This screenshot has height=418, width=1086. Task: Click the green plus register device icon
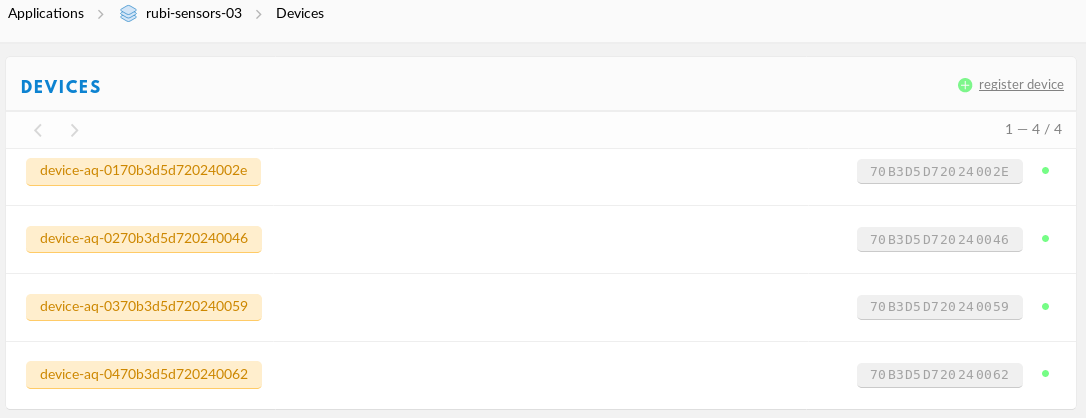[965, 85]
